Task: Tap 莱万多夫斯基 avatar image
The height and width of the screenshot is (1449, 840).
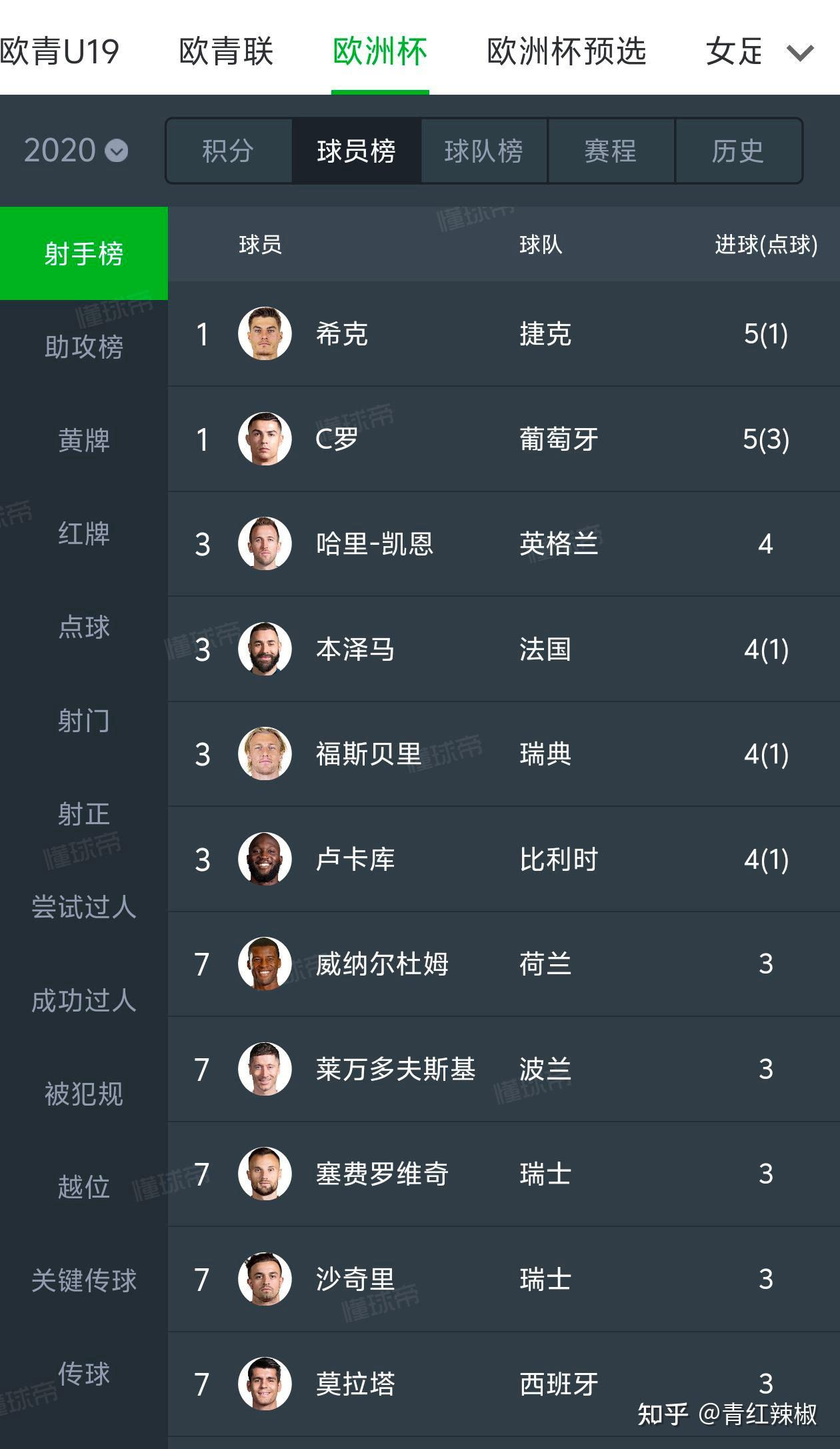Action: [x=265, y=1069]
